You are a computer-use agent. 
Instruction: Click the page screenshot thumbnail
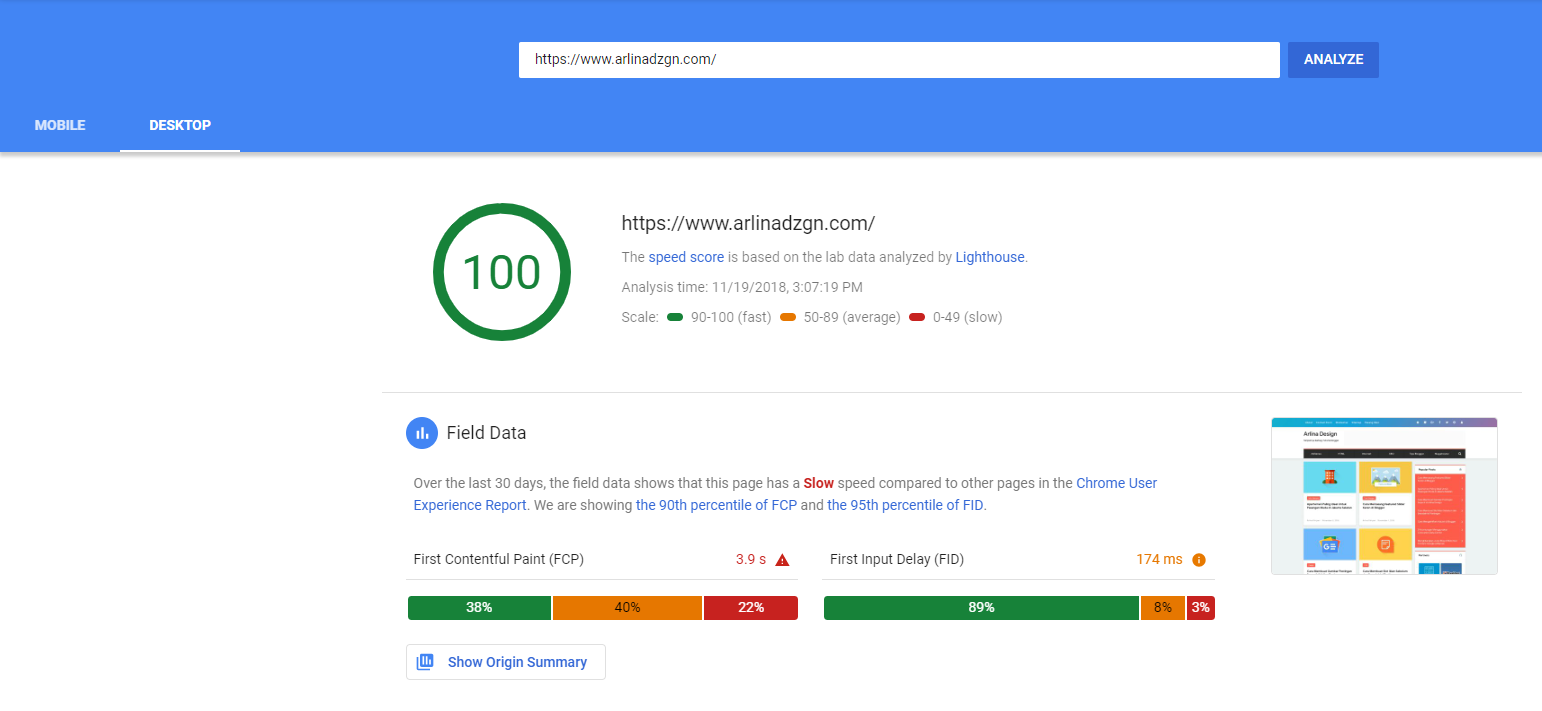click(x=1384, y=496)
